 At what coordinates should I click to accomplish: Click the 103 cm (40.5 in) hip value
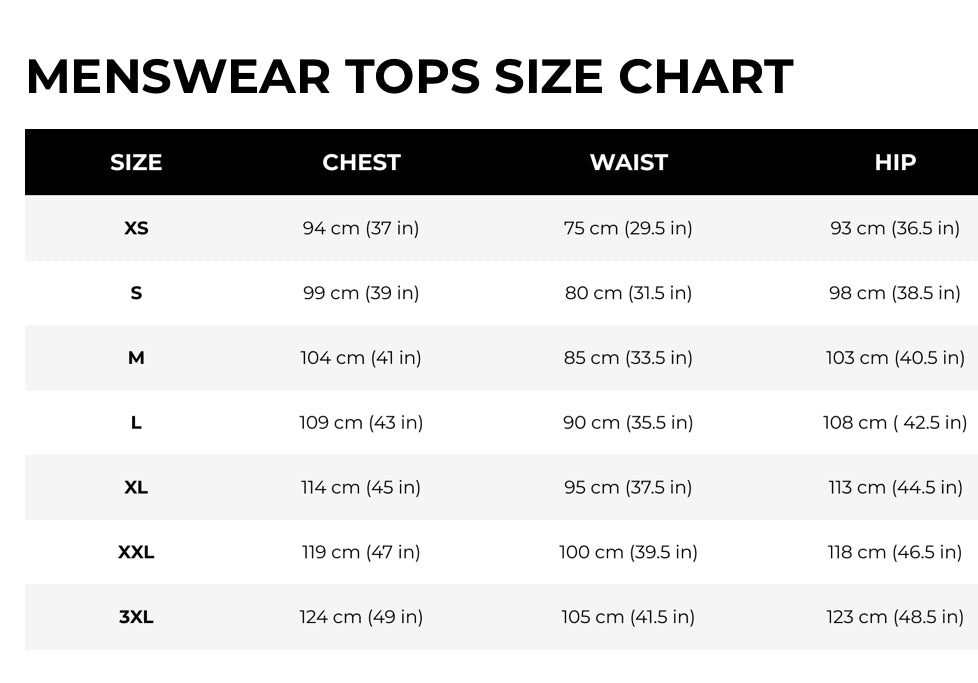[895, 358]
